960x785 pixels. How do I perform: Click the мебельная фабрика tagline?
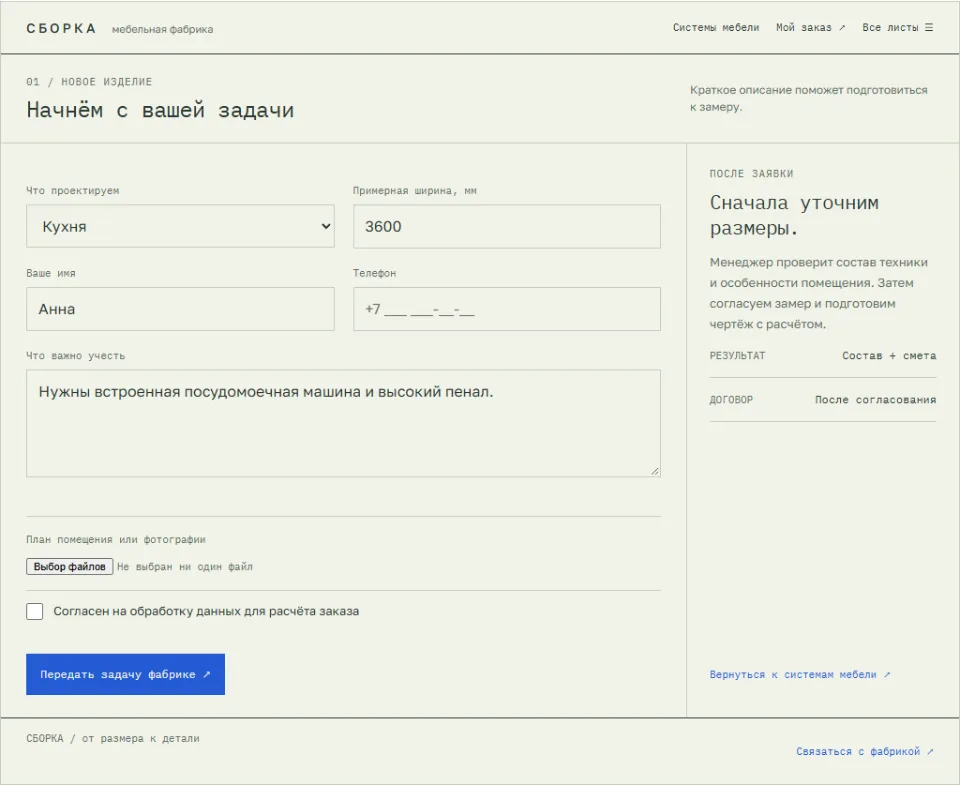point(162,29)
